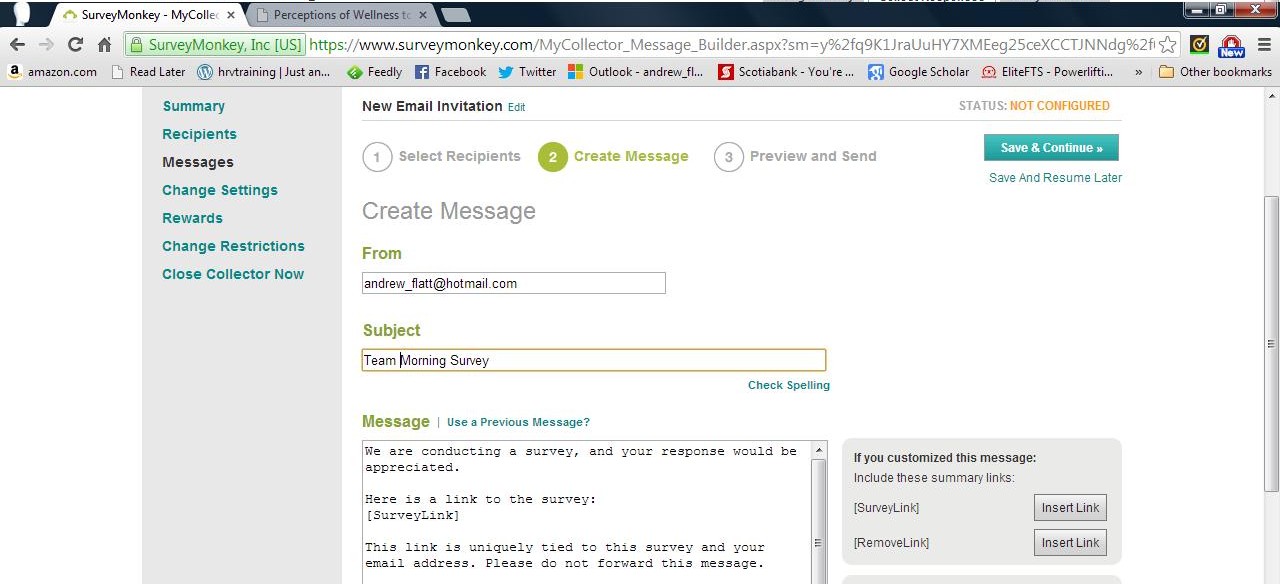The image size is (1280, 584).
Task: Open the Chrome hamburger menu
Action: coord(1264,45)
